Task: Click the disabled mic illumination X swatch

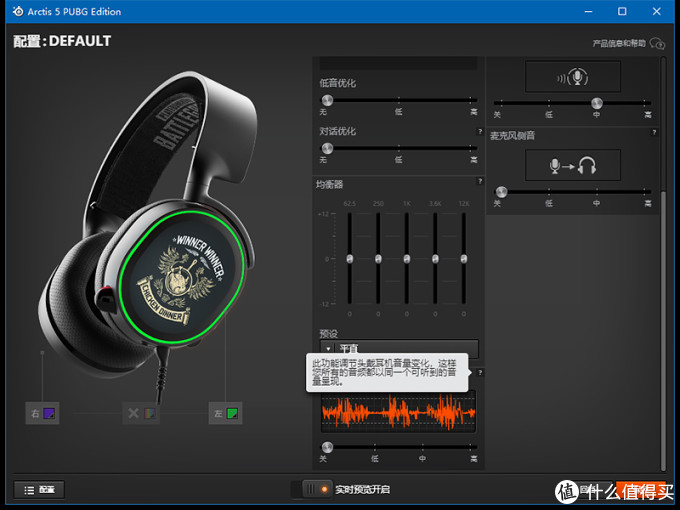Action: point(141,413)
